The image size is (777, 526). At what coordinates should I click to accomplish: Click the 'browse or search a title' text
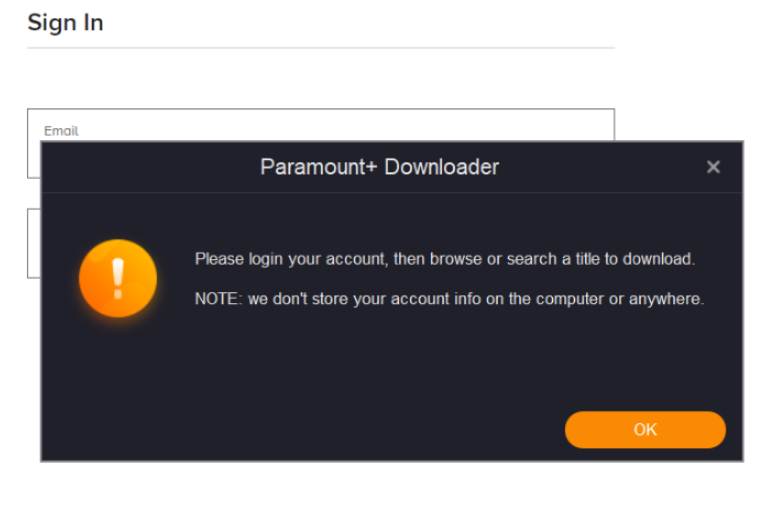point(512,259)
